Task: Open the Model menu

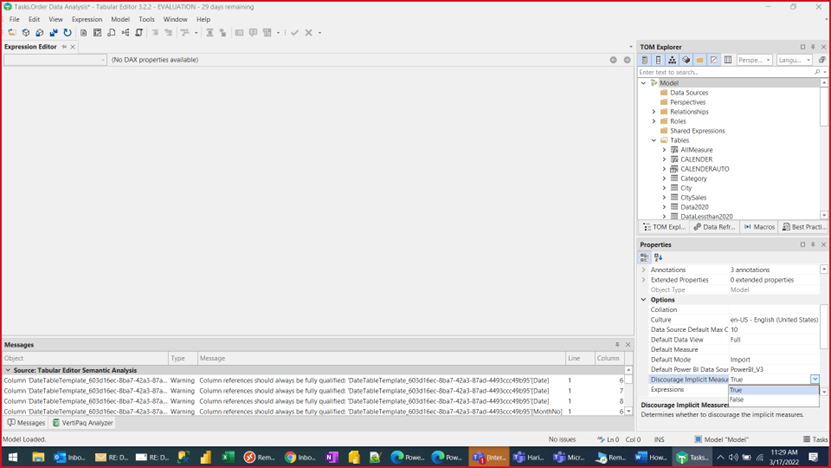Action: [x=120, y=19]
